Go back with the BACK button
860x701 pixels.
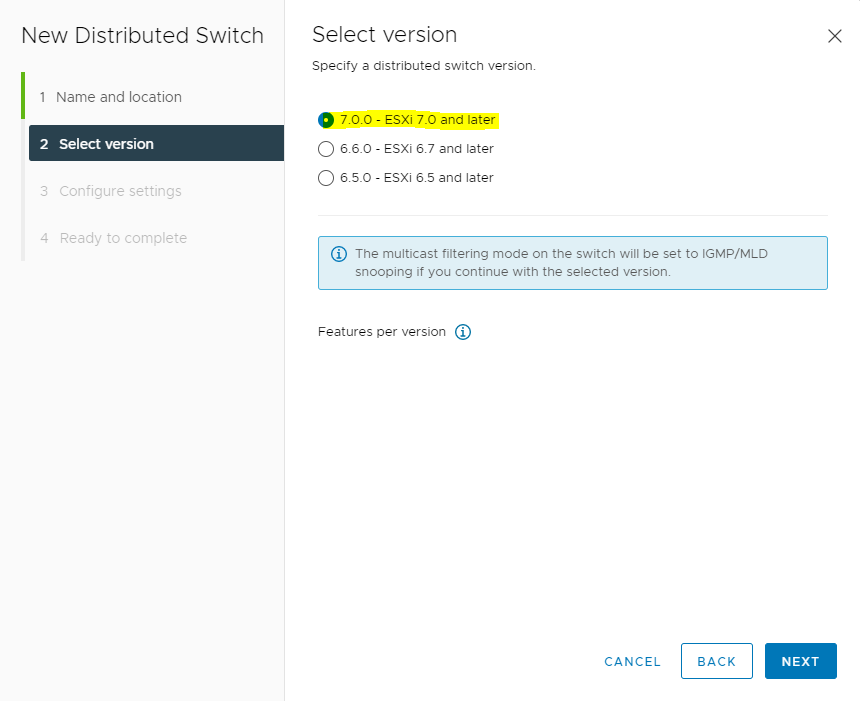[716, 661]
